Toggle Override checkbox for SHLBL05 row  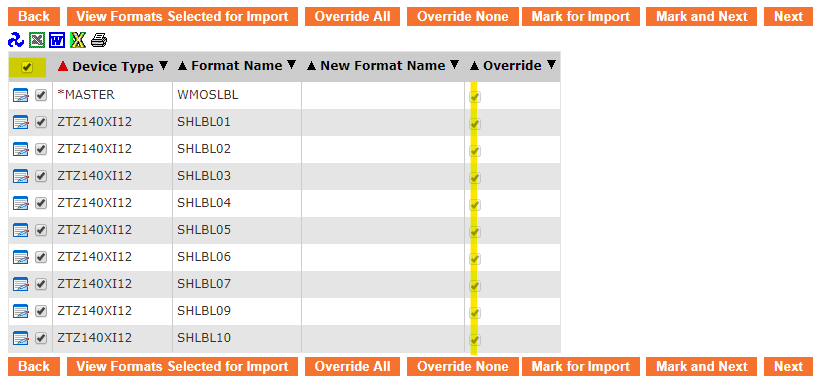coord(475,232)
